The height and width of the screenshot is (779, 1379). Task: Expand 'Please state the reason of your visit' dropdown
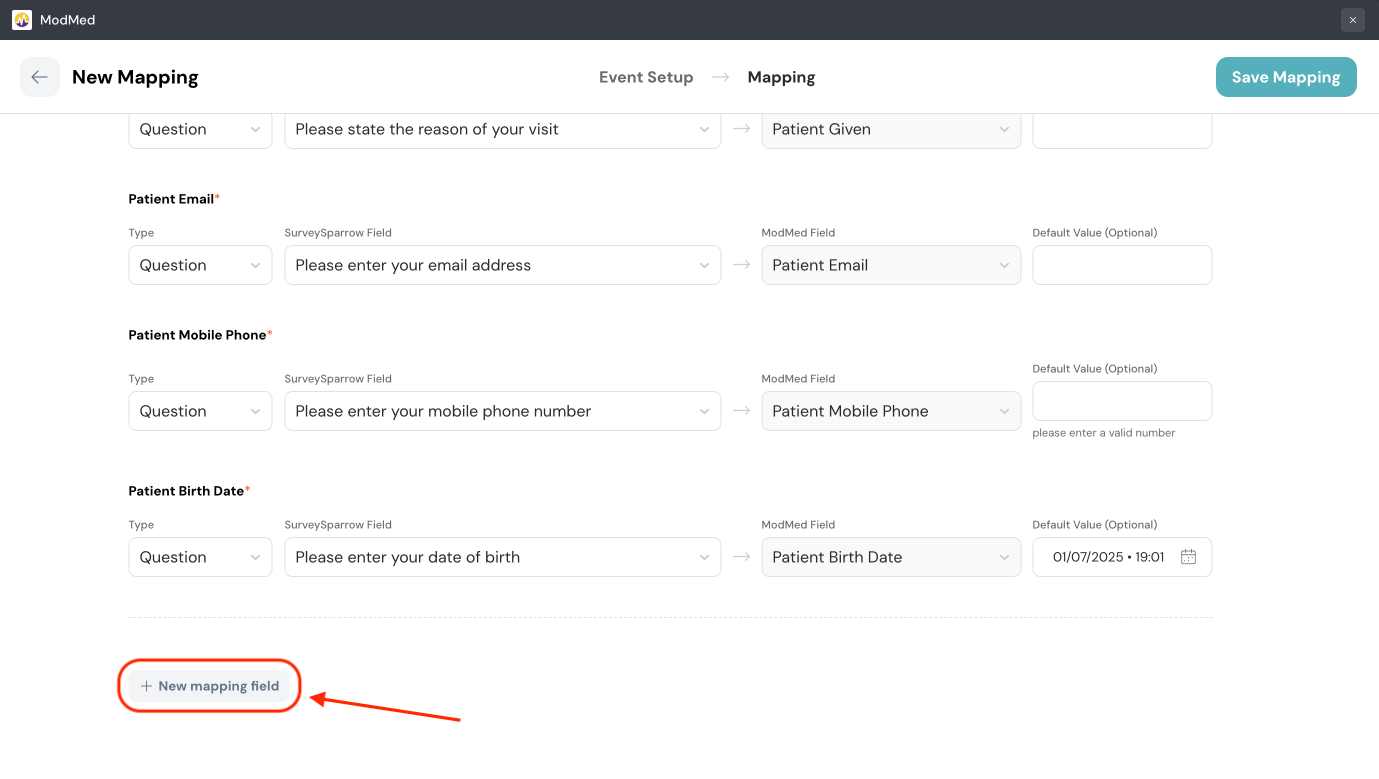click(502, 130)
